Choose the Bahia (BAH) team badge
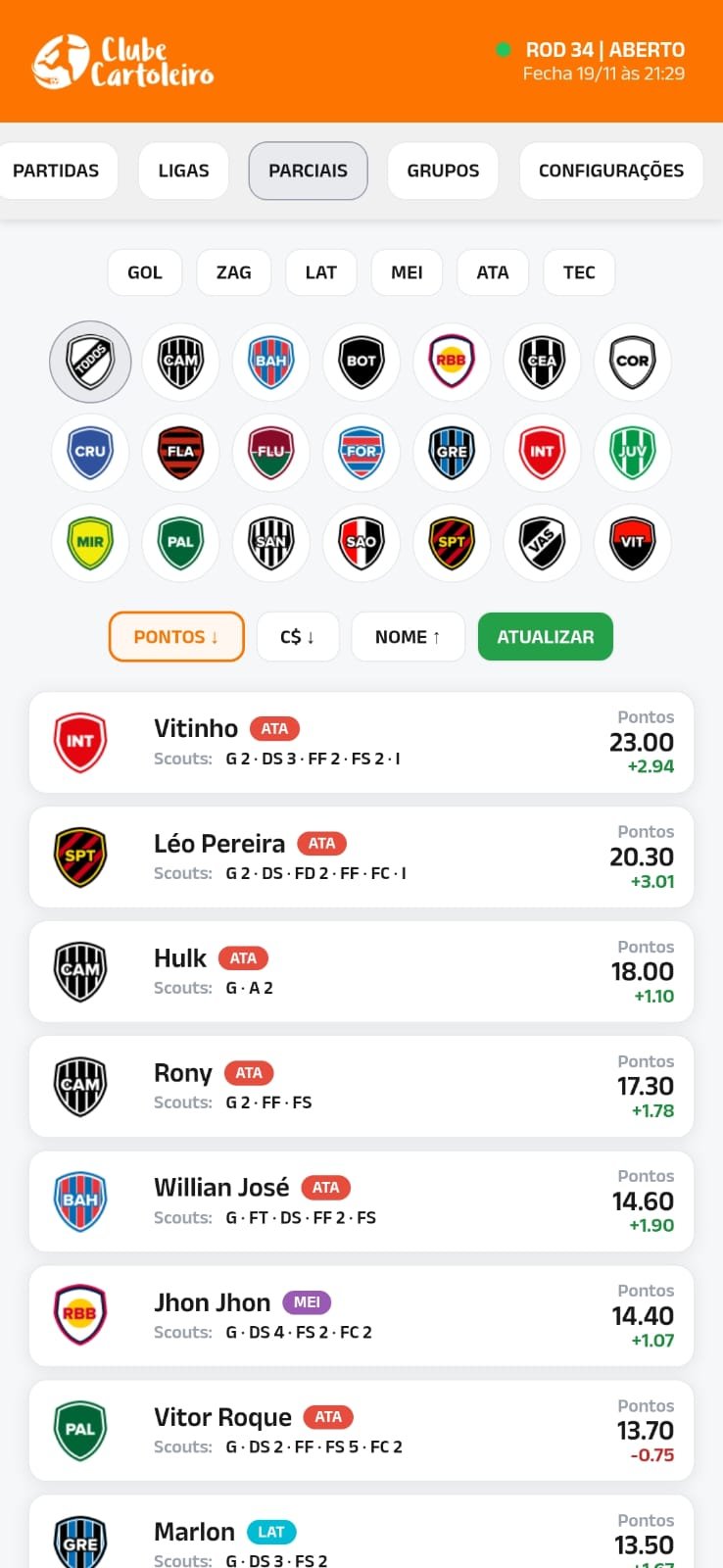The height and width of the screenshot is (1568, 723). [x=271, y=362]
